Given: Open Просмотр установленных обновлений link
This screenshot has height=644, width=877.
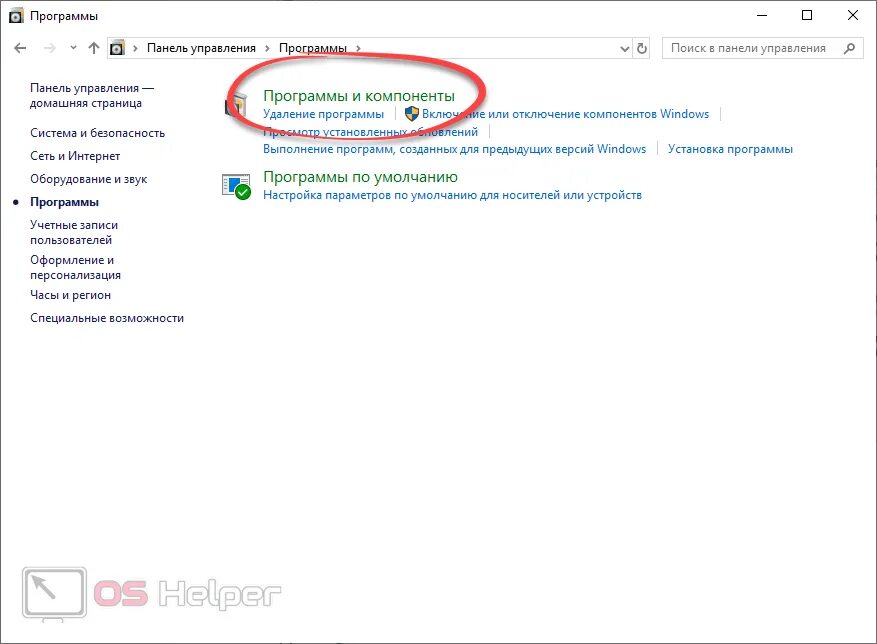Looking at the screenshot, I should (370, 132).
